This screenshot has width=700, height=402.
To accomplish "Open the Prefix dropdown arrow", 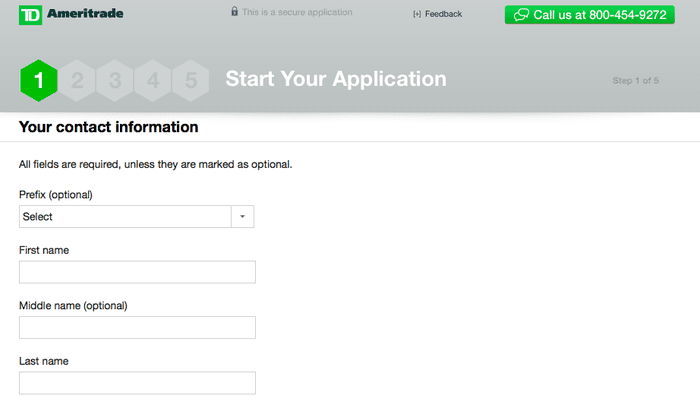I will click(x=242, y=217).
